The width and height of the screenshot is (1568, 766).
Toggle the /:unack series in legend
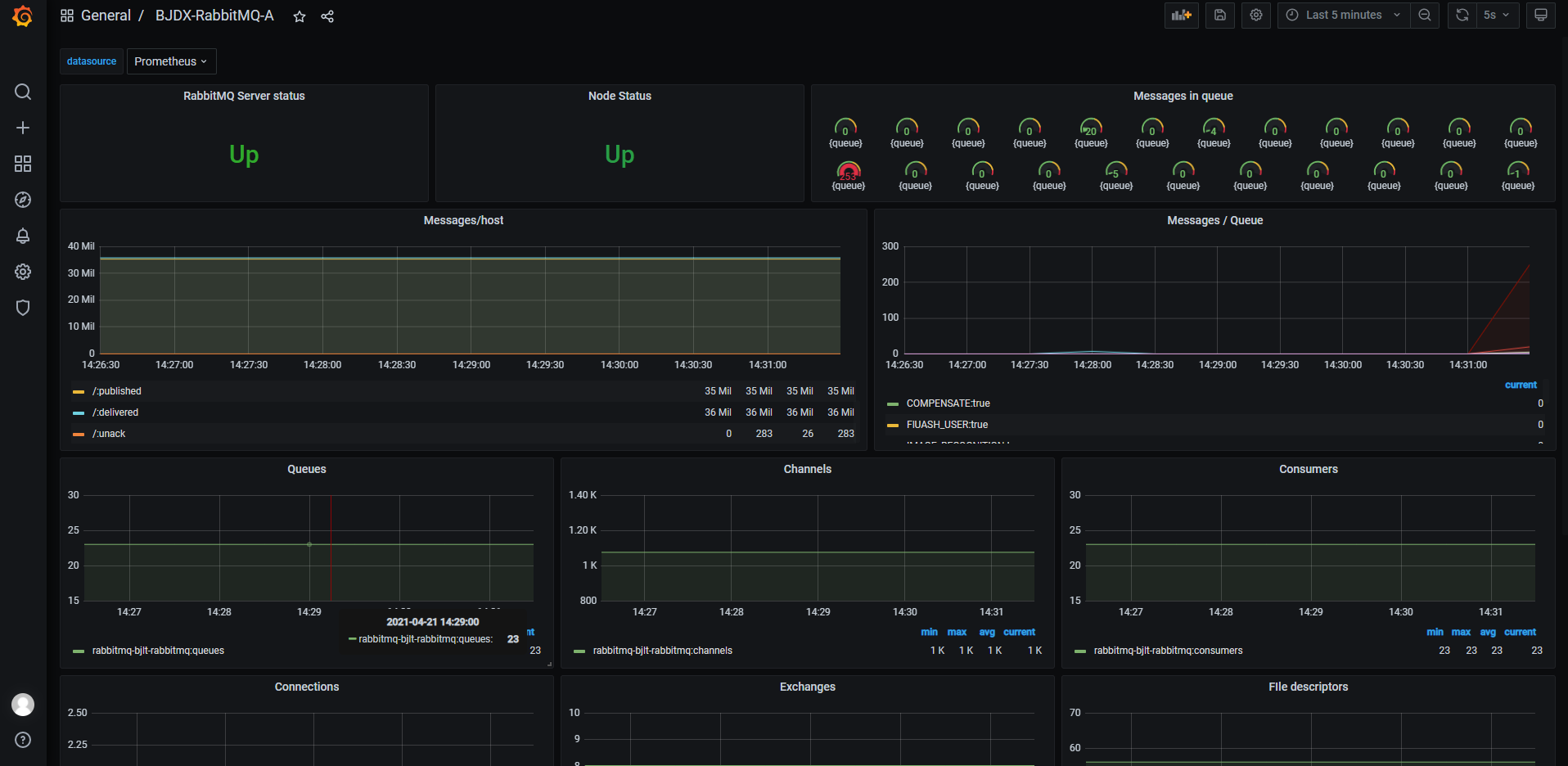[x=109, y=434]
